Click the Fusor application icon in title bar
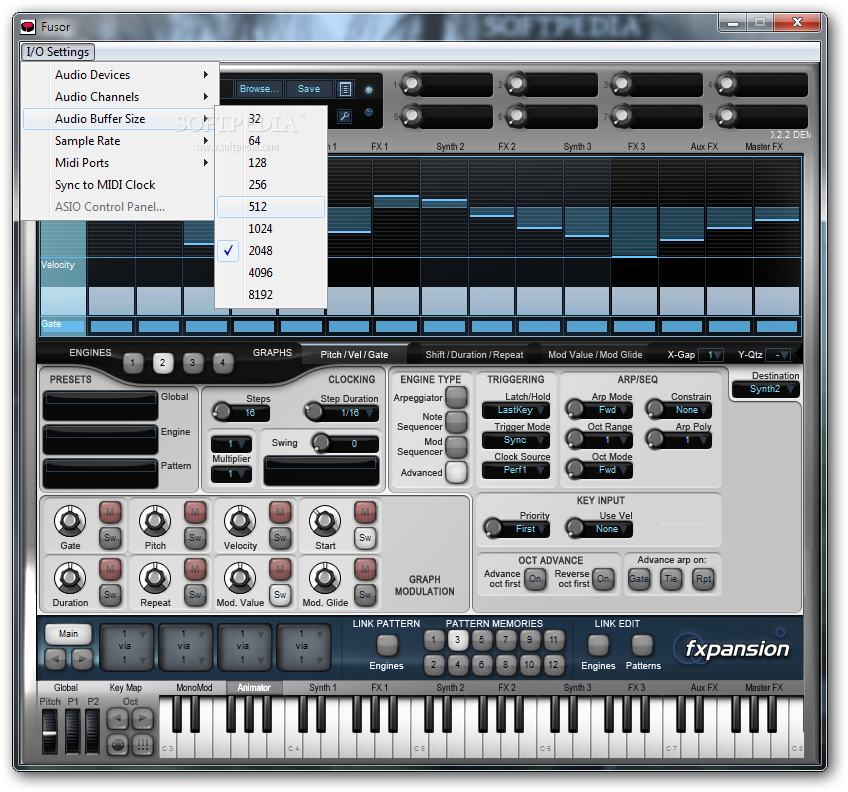The image size is (848, 792). pos(28,27)
